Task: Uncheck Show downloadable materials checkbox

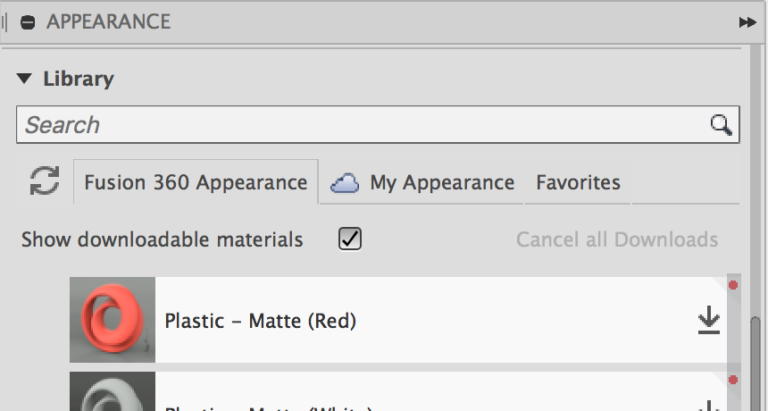Action: tap(350, 239)
